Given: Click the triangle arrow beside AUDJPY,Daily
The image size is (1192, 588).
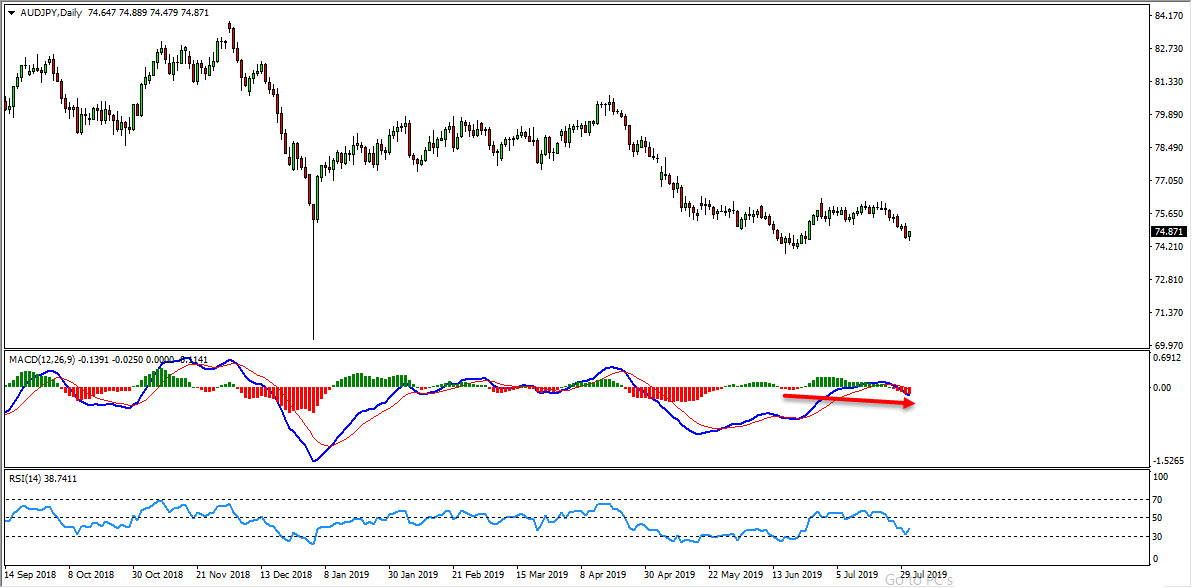Looking at the screenshot, I should (x=11, y=11).
